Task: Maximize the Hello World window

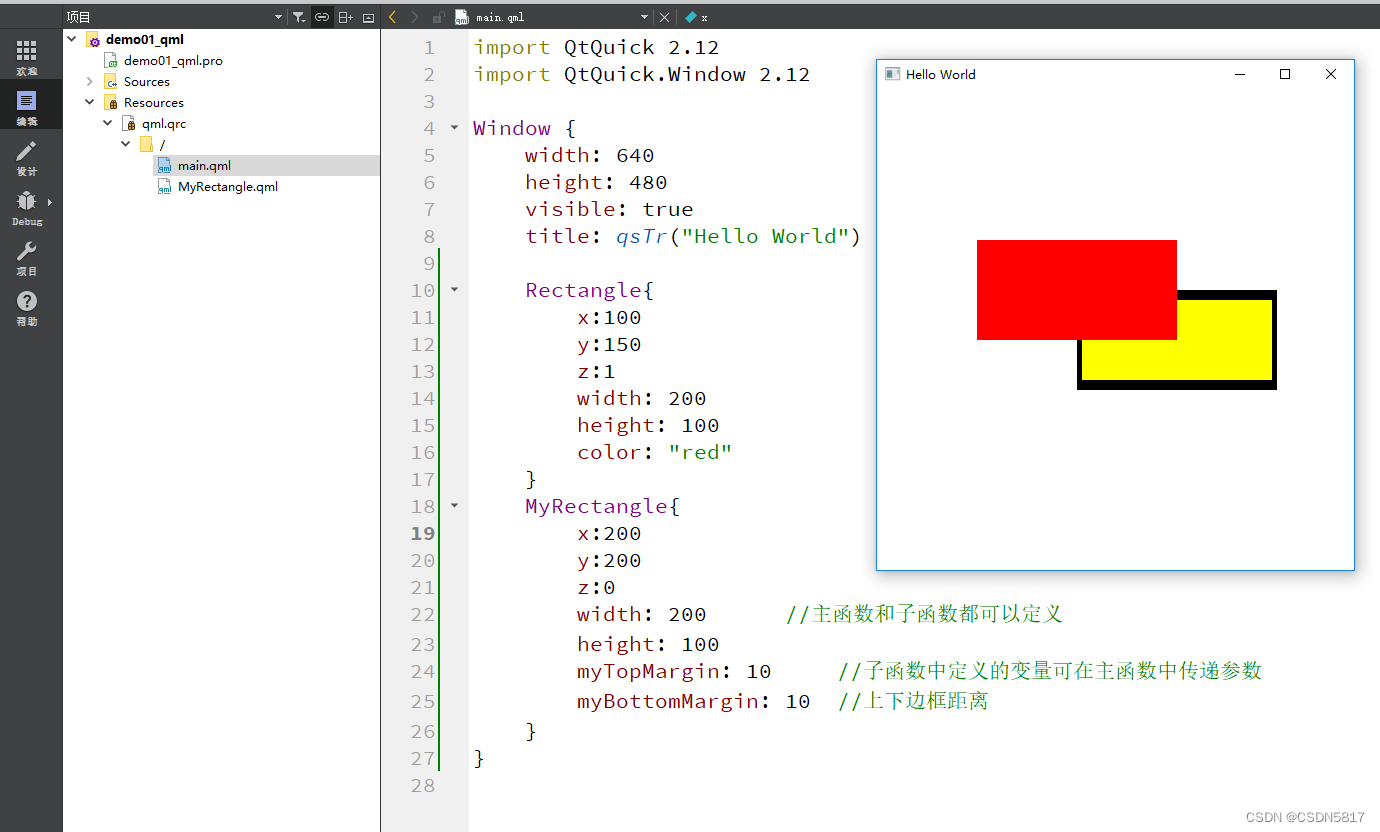Action: pyautogui.click(x=1285, y=74)
